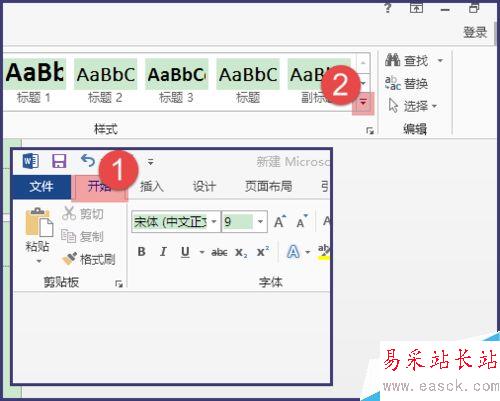The width and height of the screenshot is (500, 401).
Task: Open the 文件 file tab
Action: 41,186
